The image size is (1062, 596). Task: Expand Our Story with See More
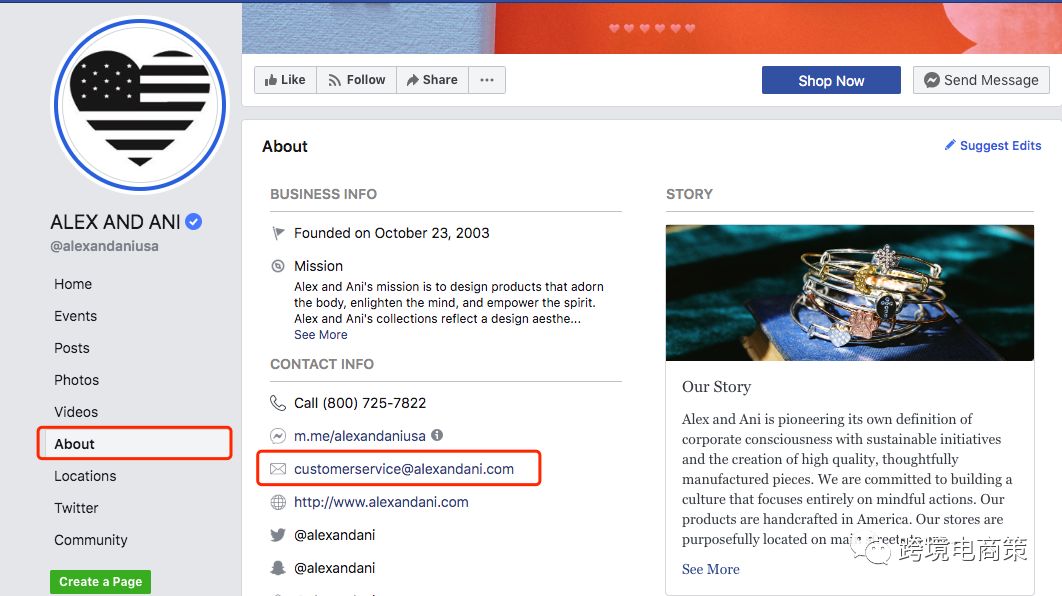tap(710, 570)
